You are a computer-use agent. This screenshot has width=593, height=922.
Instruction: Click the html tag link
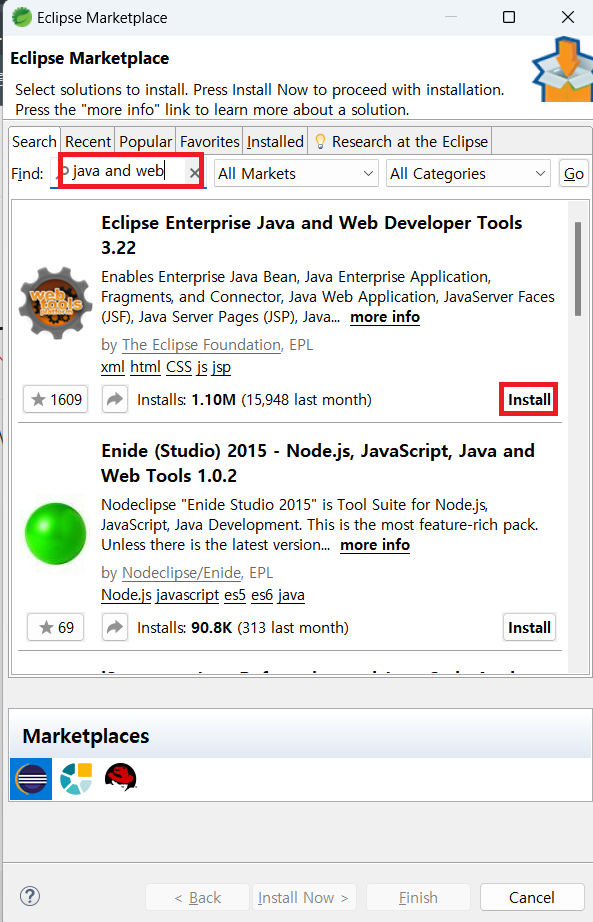145,367
